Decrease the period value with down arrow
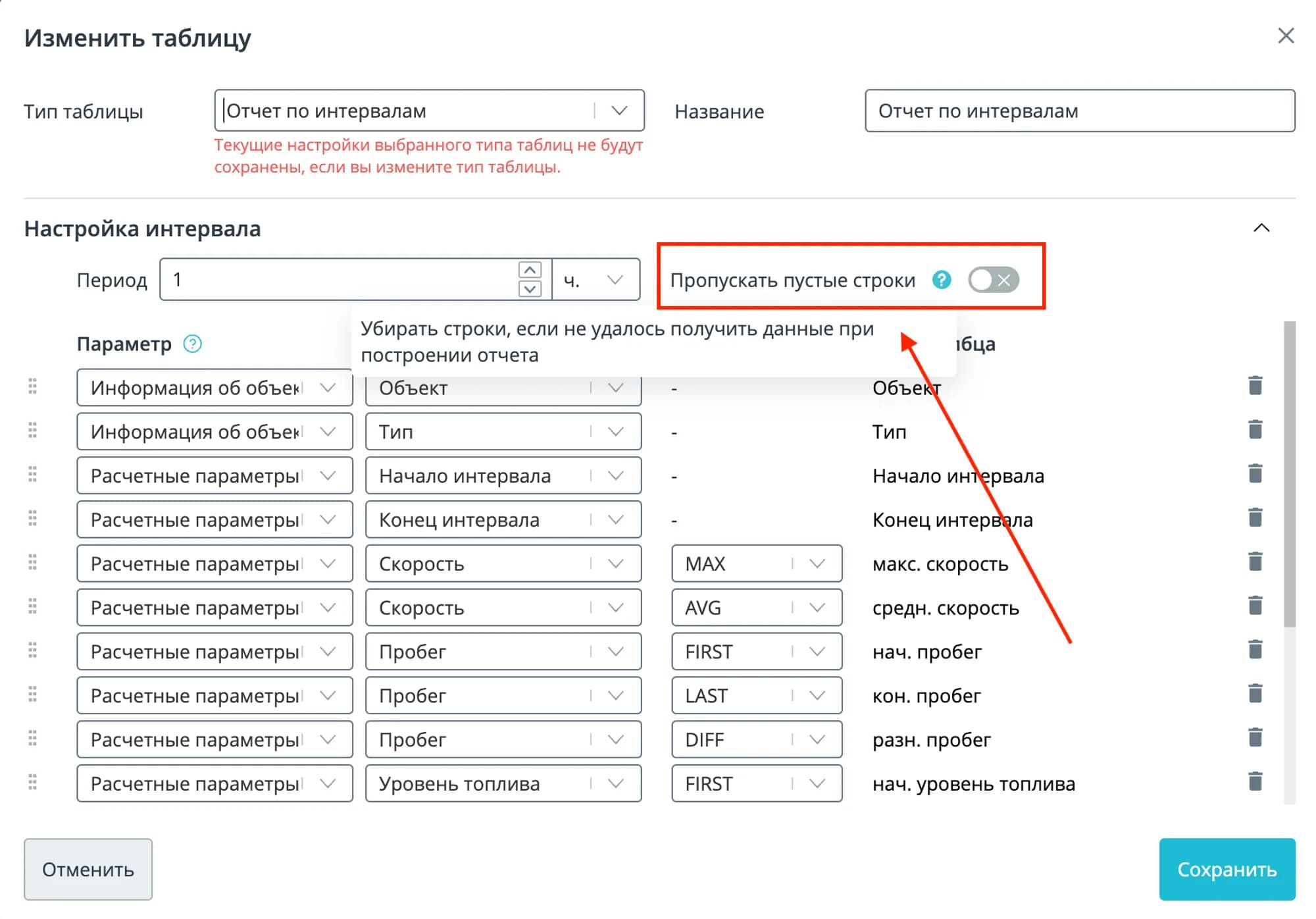This screenshot has width=1316, height=919. [530, 289]
